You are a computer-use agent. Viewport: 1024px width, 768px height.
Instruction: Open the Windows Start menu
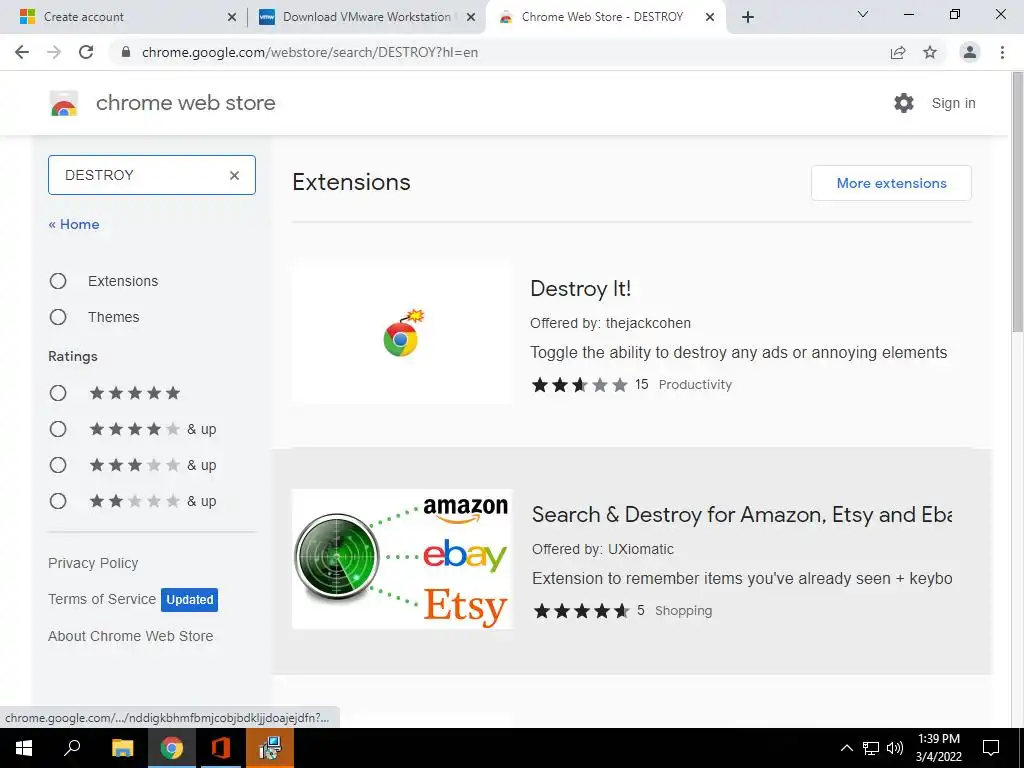pyautogui.click(x=24, y=748)
